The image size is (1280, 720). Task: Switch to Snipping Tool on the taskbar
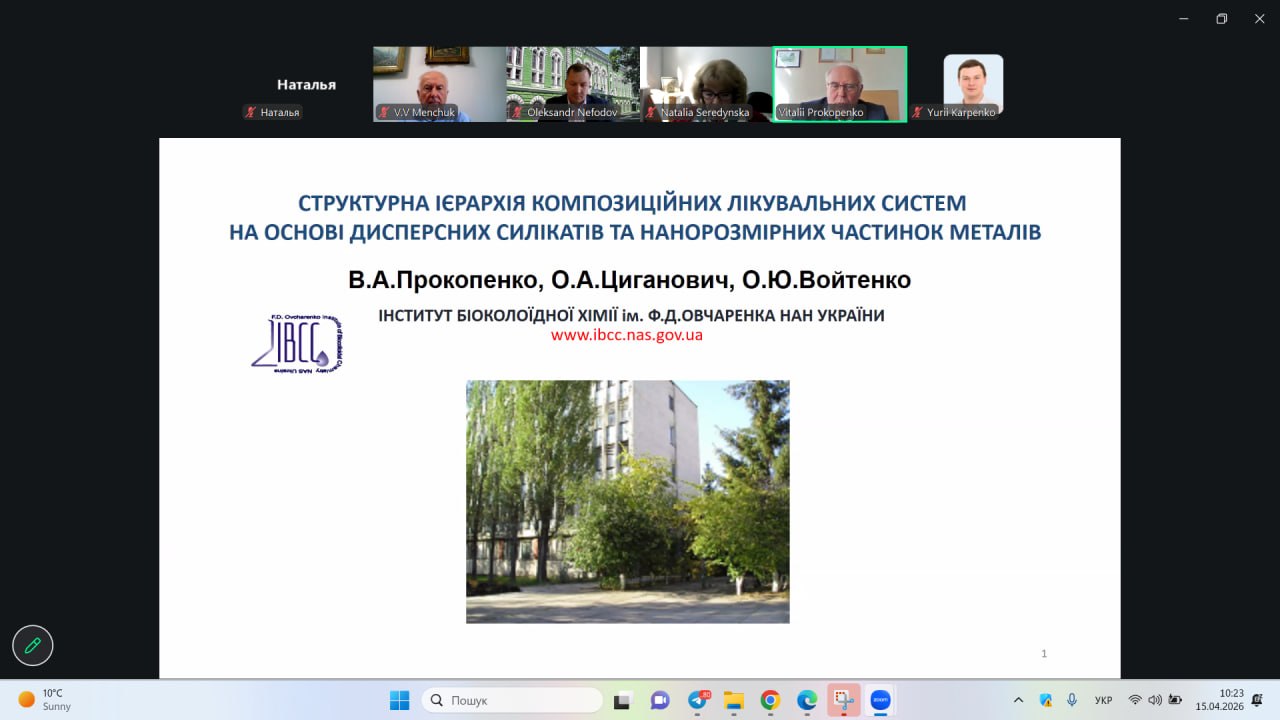[844, 700]
